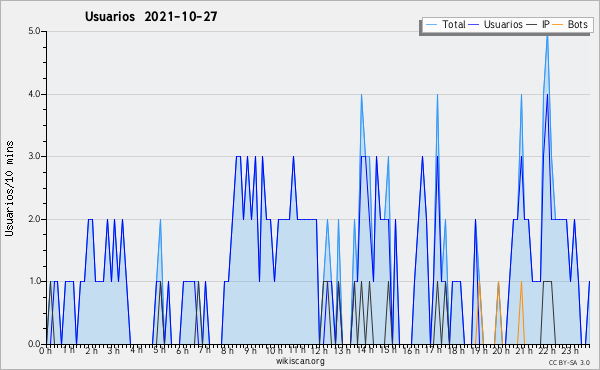Click the wikiscan.org label below chart

pos(300,361)
